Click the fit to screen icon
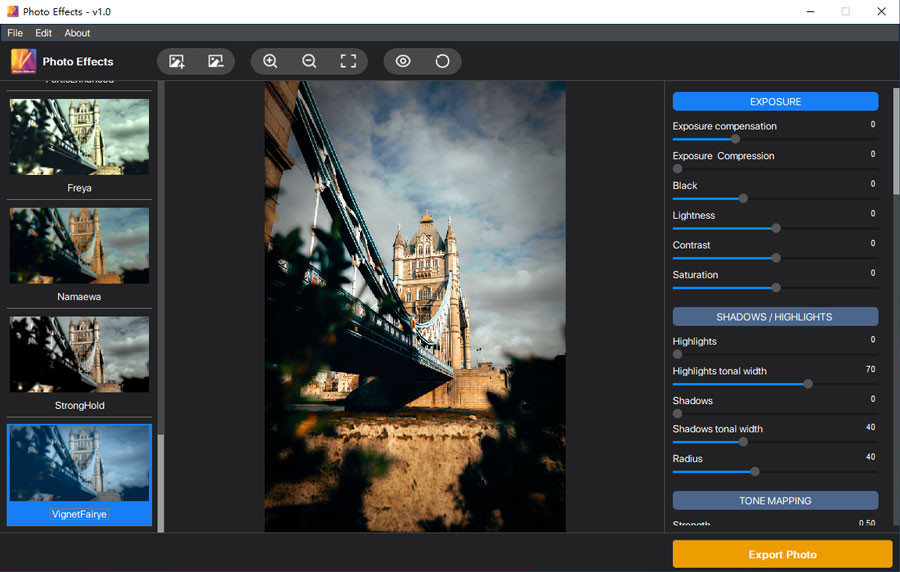This screenshot has height=572, width=900. [348, 61]
